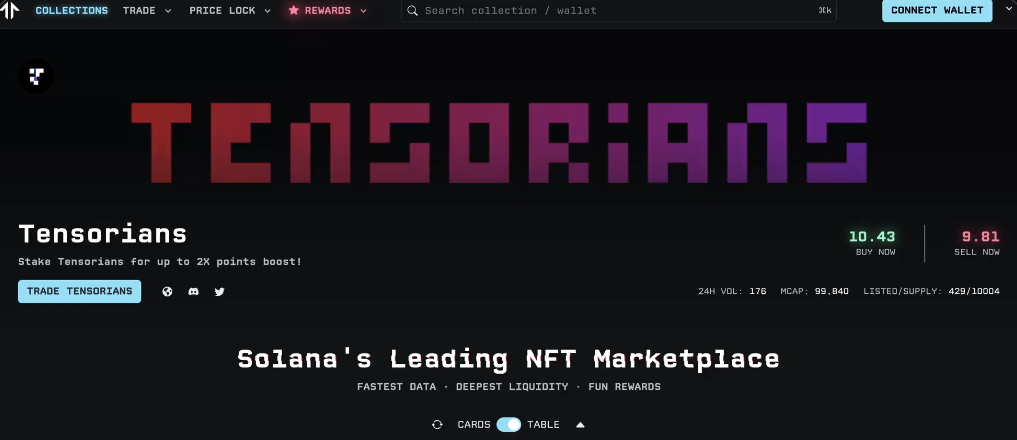
Task: Click the Solana's Leading NFT Marketplace heading
Action: pyautogui.click(x=508, y=359)
